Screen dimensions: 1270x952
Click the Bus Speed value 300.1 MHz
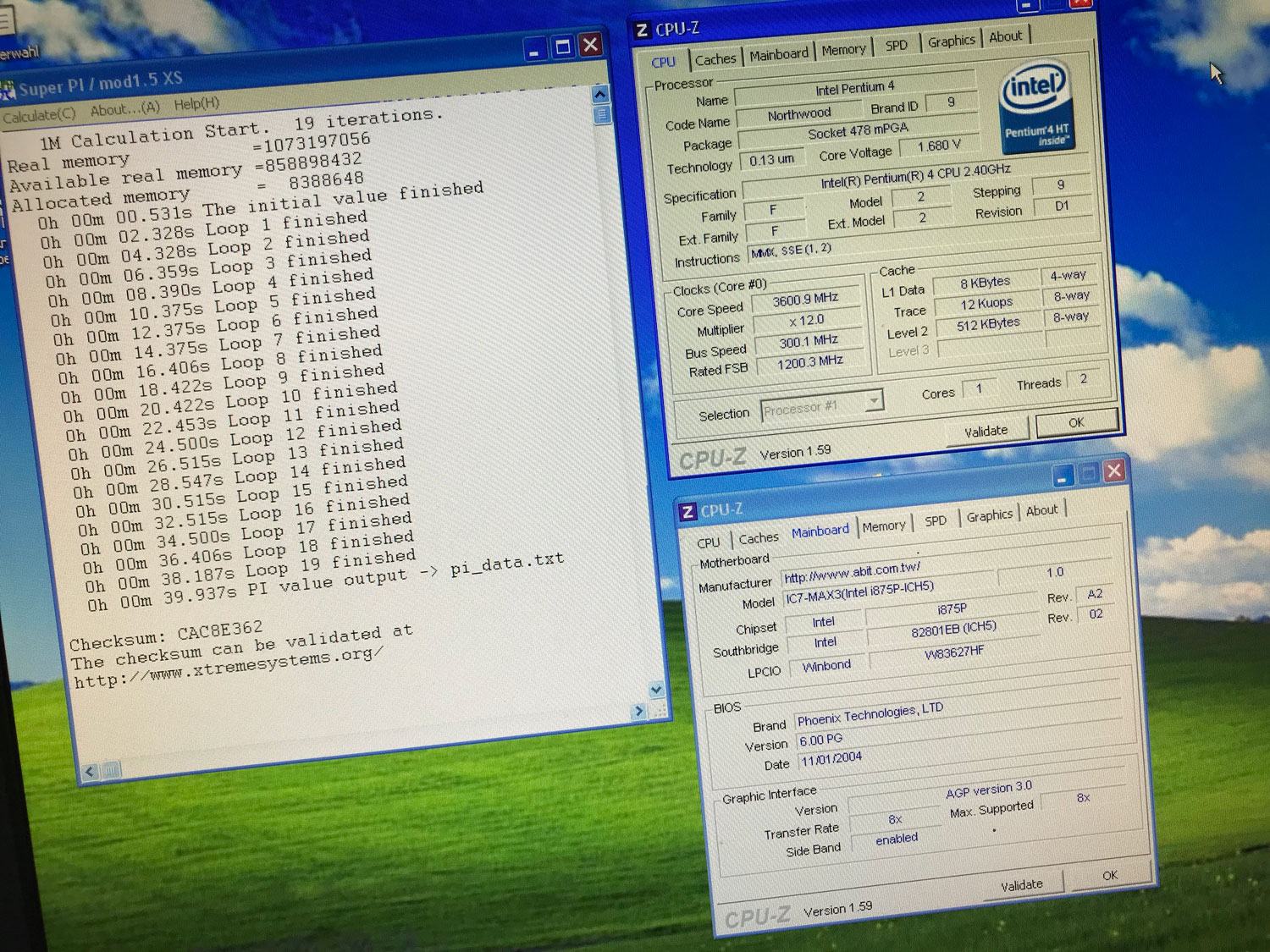pyautogui.click(x=809, y=341)
